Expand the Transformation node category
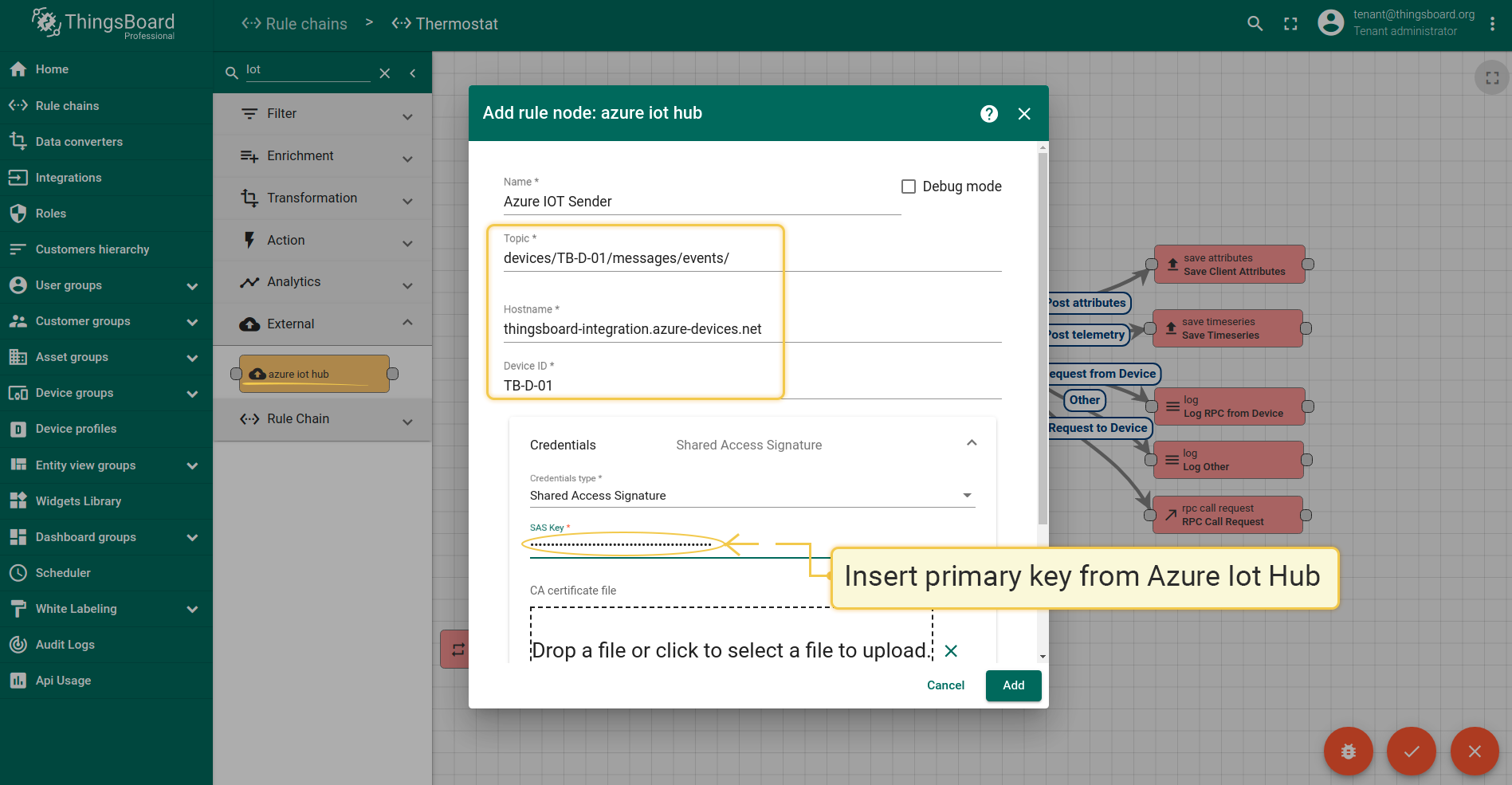 [323, 198]
